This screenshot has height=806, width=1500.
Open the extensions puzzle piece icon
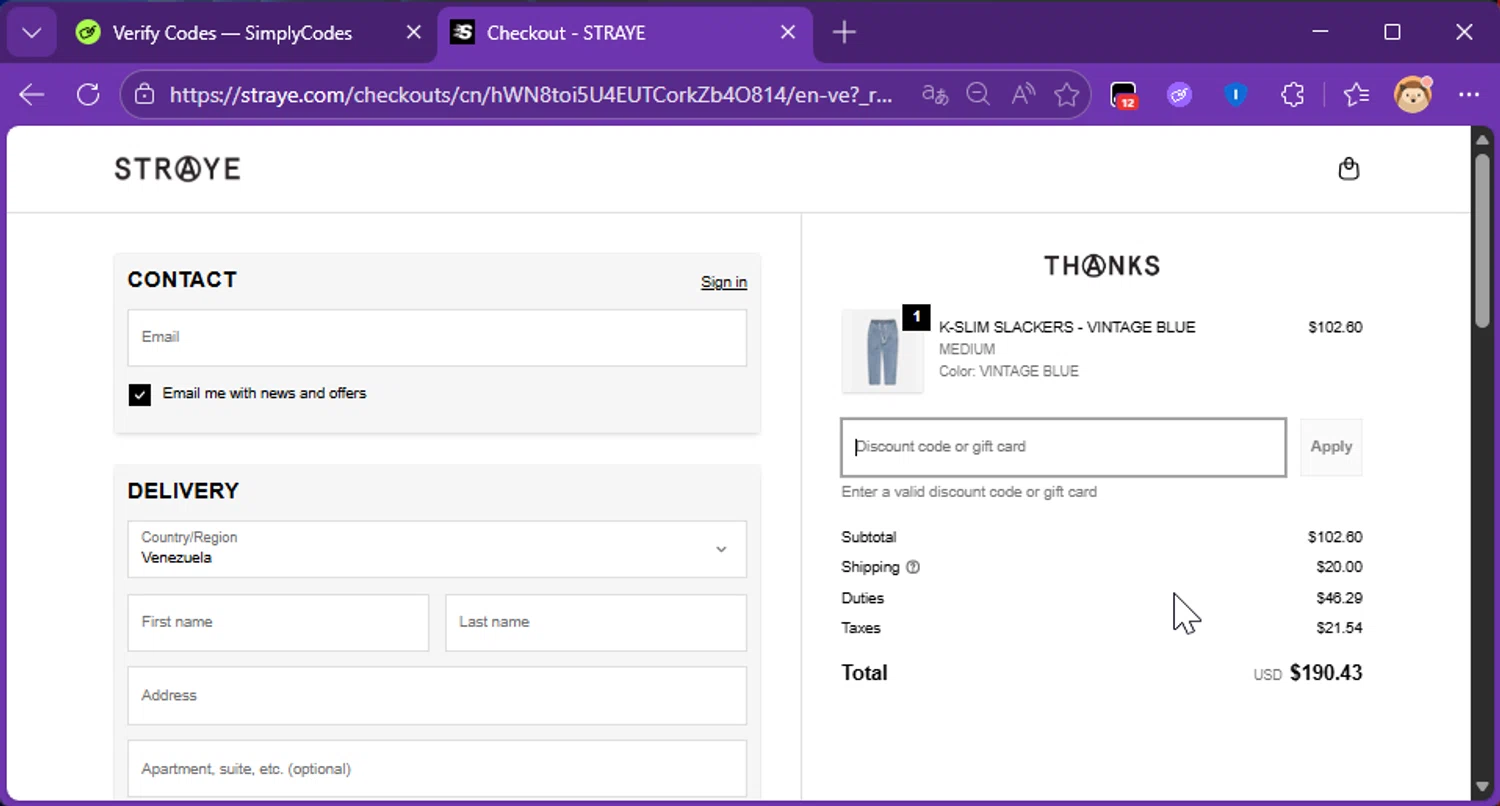pos(1293,95)
